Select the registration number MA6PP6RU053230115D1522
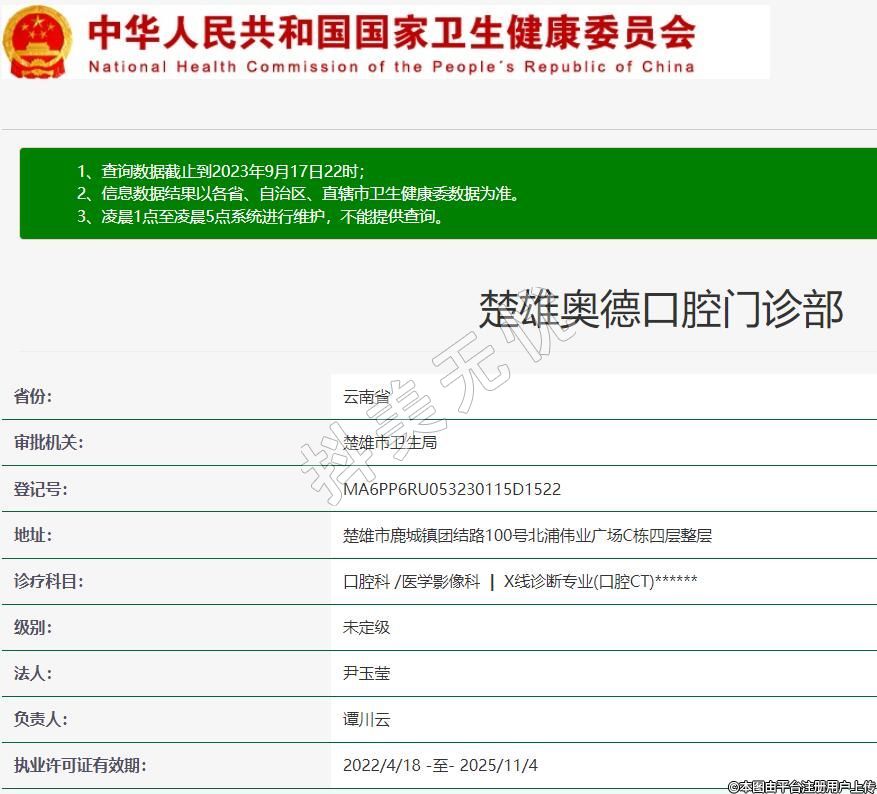The height and width of the screenshot is (794, 877). [x=452, y=489]
